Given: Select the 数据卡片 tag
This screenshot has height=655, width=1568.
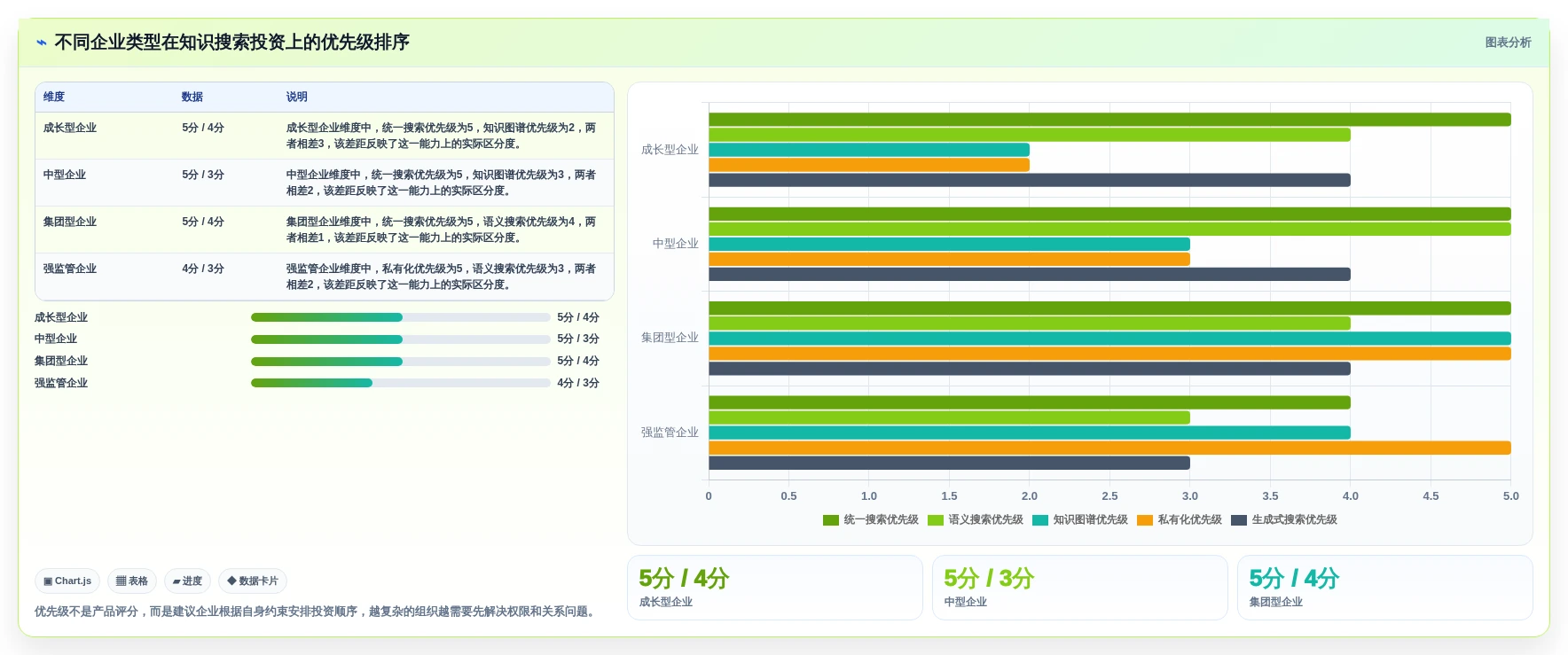Looking at the screenshot, I should (x=253, y=581).
